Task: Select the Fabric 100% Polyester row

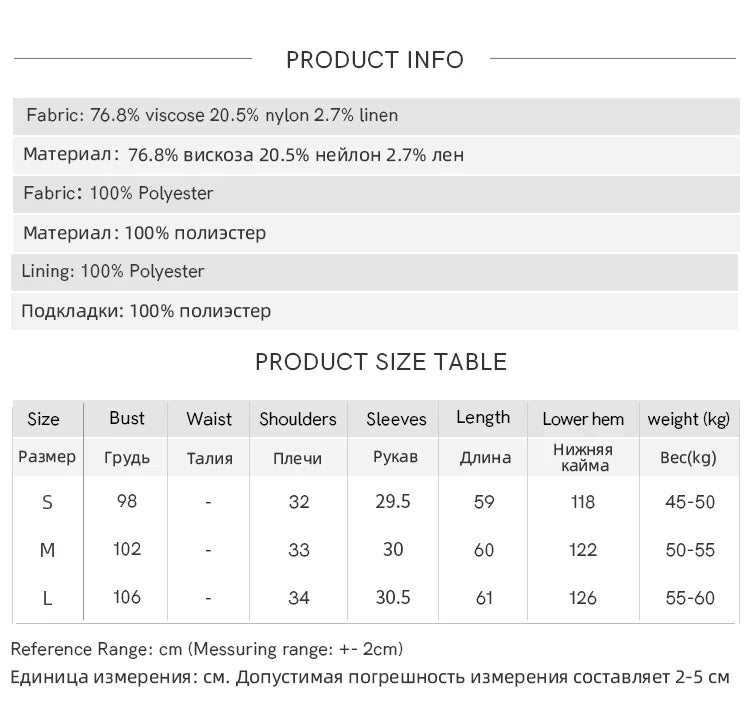Action: (376, 194)
